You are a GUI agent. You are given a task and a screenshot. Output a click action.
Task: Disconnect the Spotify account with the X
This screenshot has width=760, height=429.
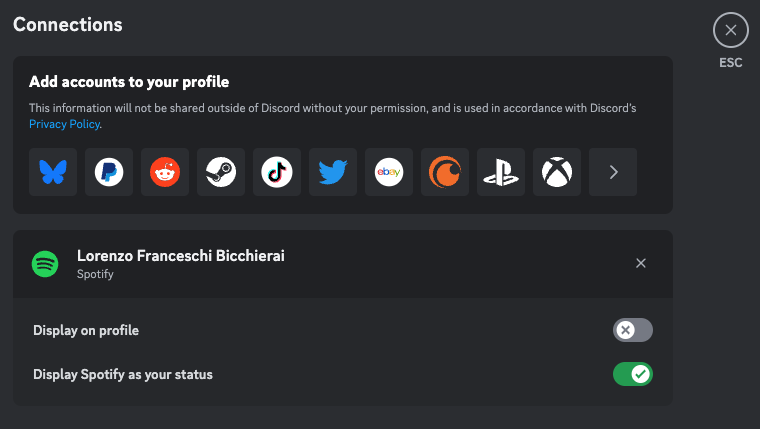click(x=641, y=263)
